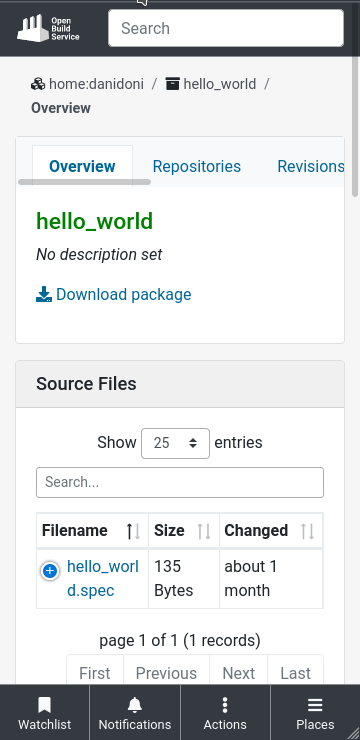Switch to the Overview tab
The image size is (360, 740).
point(82,166)
